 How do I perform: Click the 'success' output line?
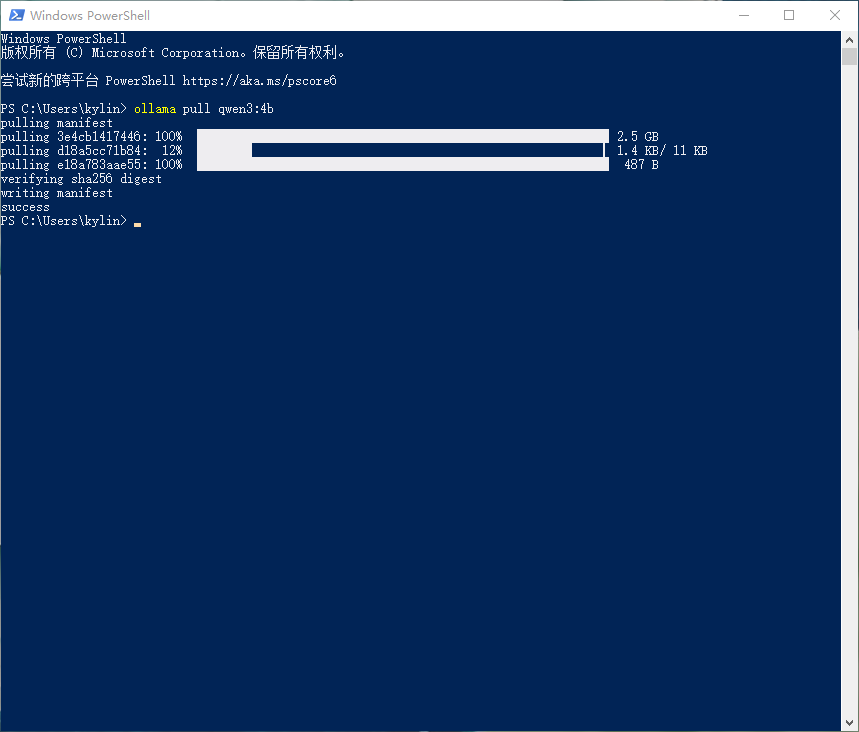tap(25, 207)
